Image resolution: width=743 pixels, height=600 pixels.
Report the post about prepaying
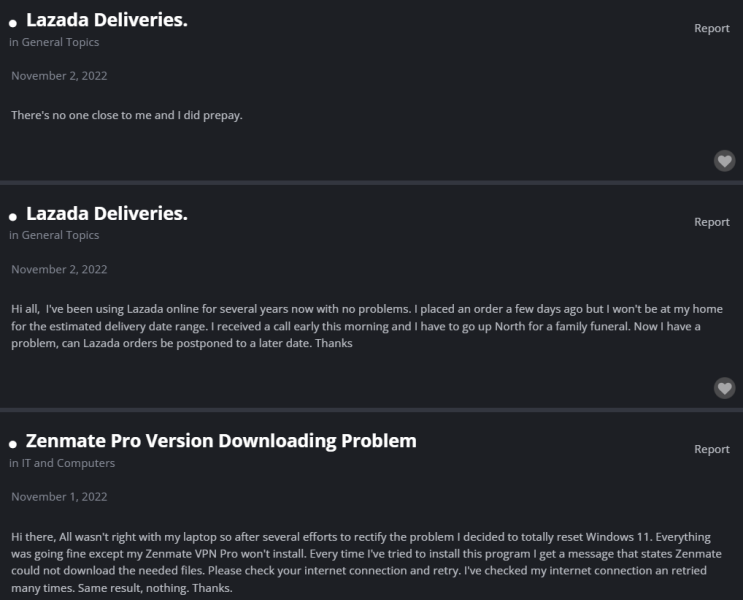[x=712, y=28]
